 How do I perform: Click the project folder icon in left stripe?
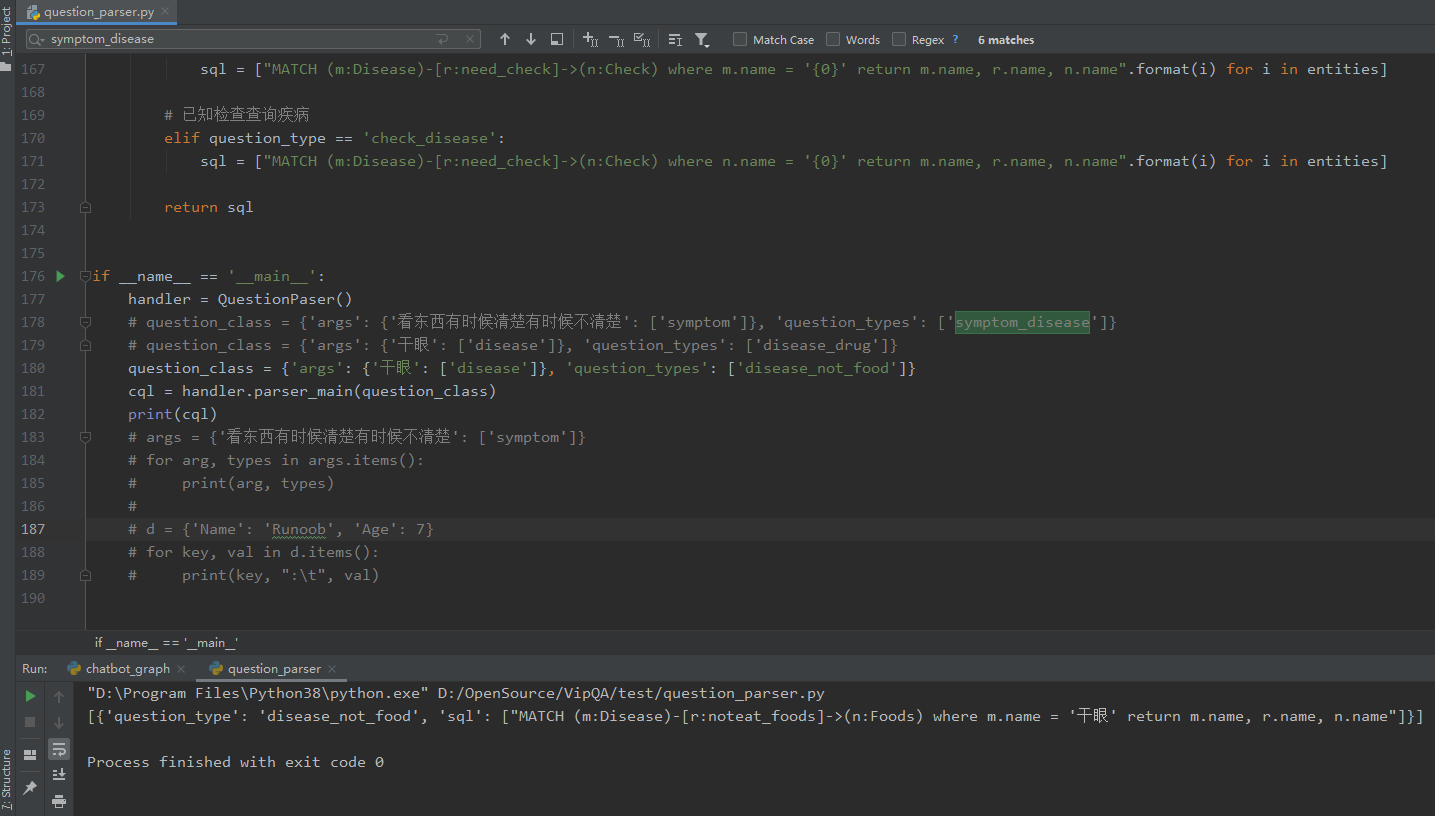coord(6,67)
